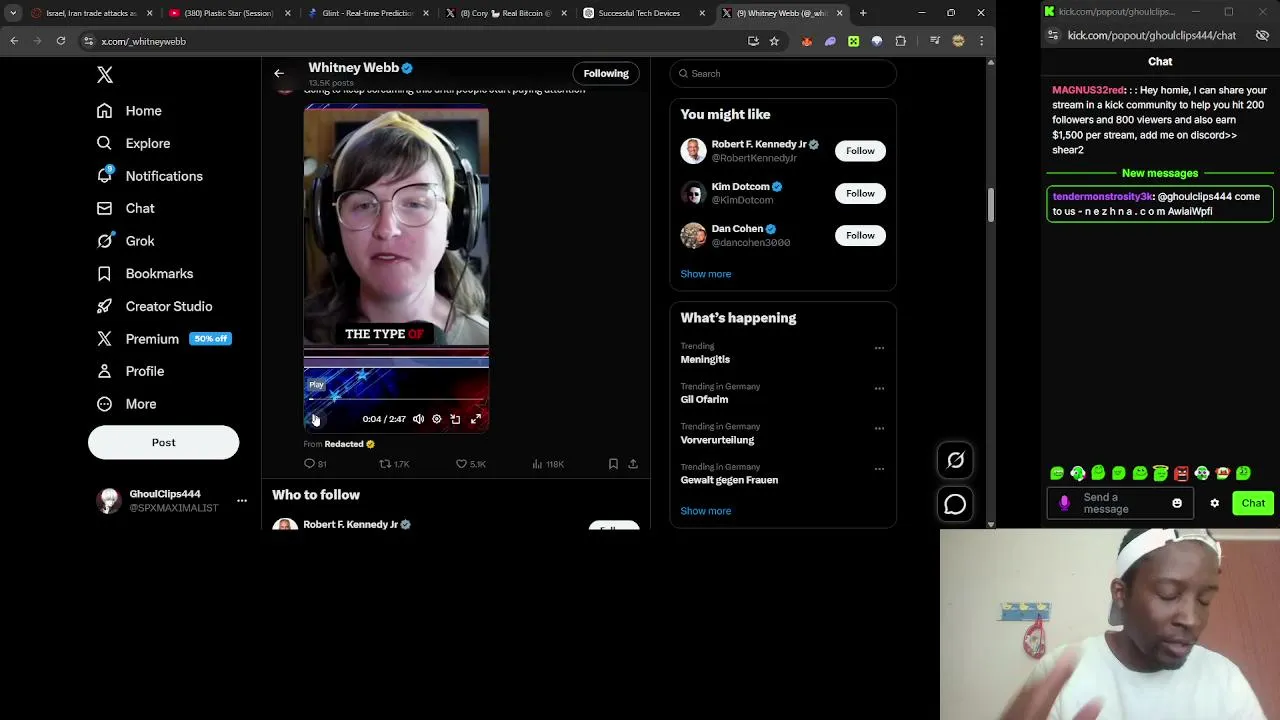Open the floating messages button

click(x=955, y=505)
